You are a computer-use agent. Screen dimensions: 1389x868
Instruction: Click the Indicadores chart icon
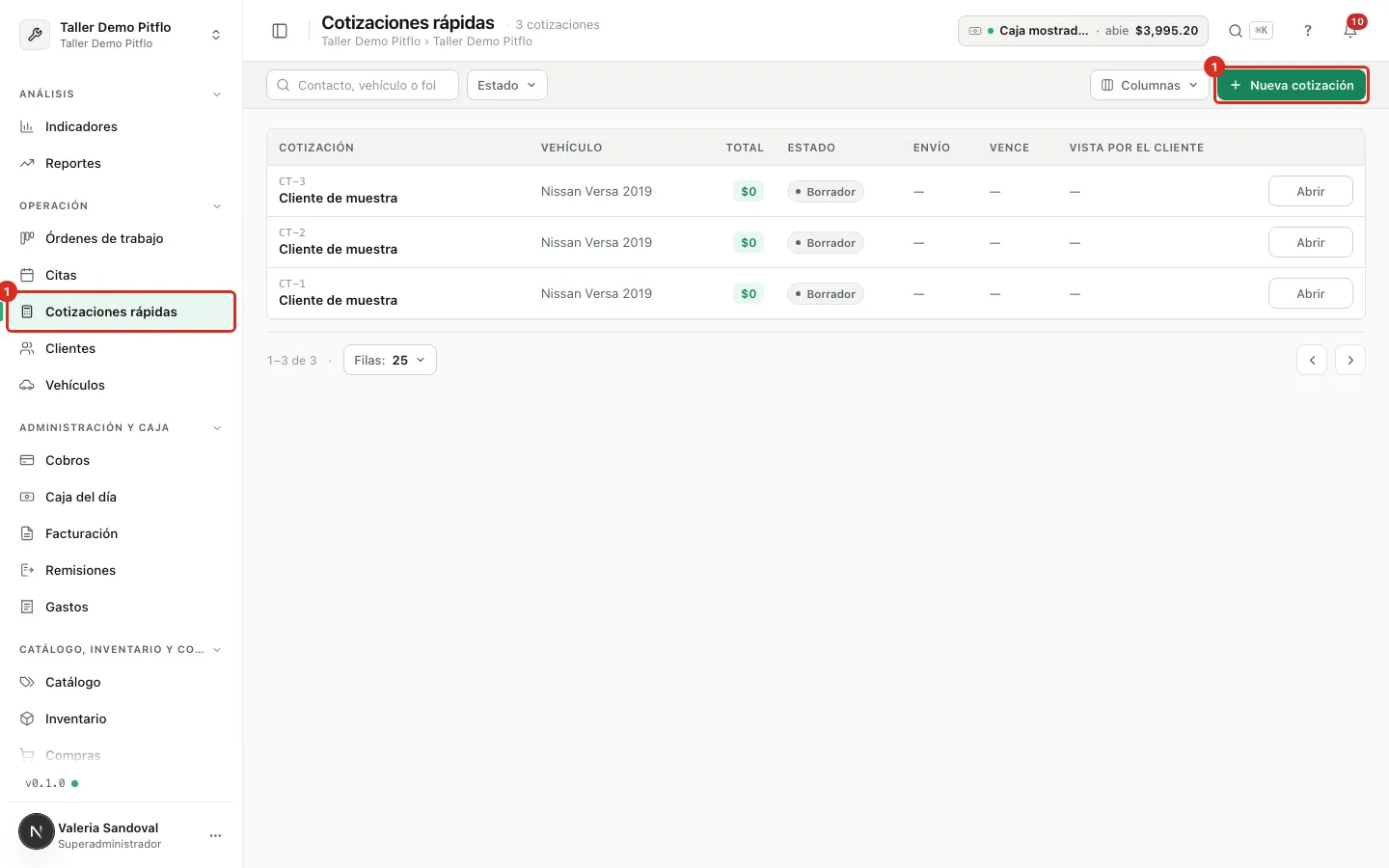tap(27, 126)
